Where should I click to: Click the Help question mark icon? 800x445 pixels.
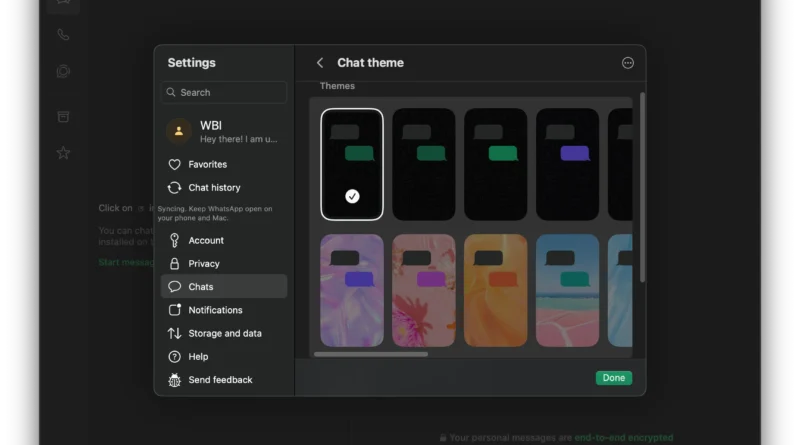click(174, 356)
